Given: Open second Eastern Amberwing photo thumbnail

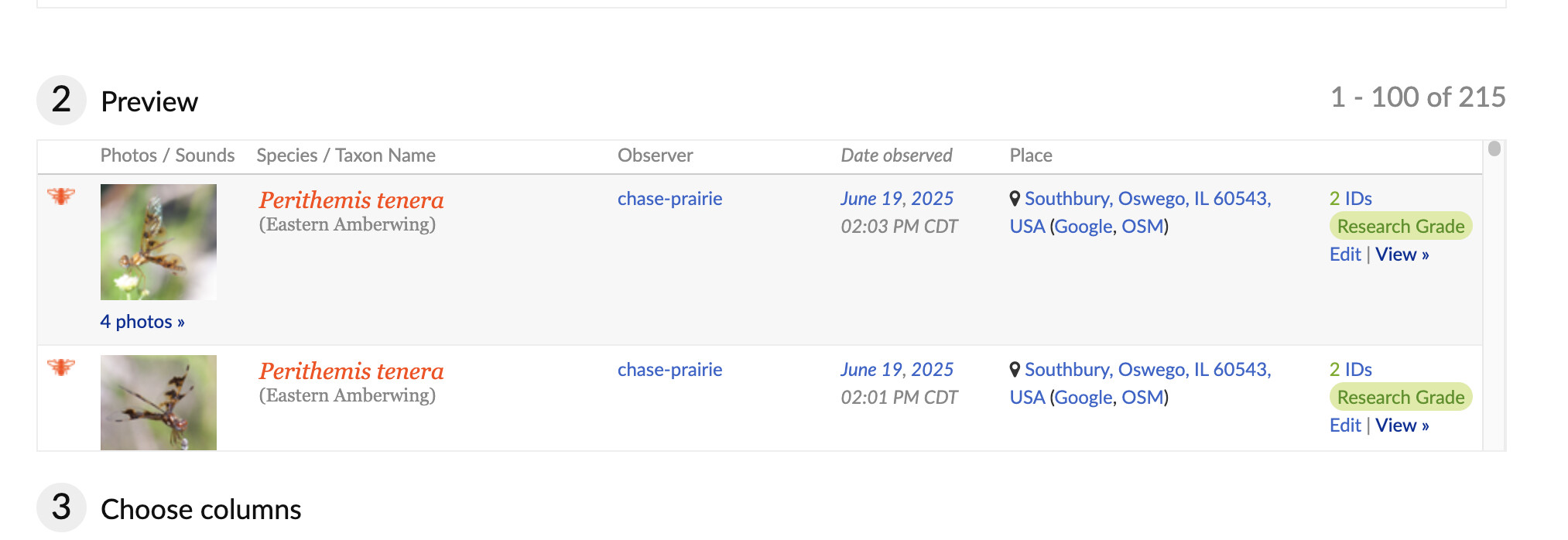Looking at the screenshot, I should 159,402.
